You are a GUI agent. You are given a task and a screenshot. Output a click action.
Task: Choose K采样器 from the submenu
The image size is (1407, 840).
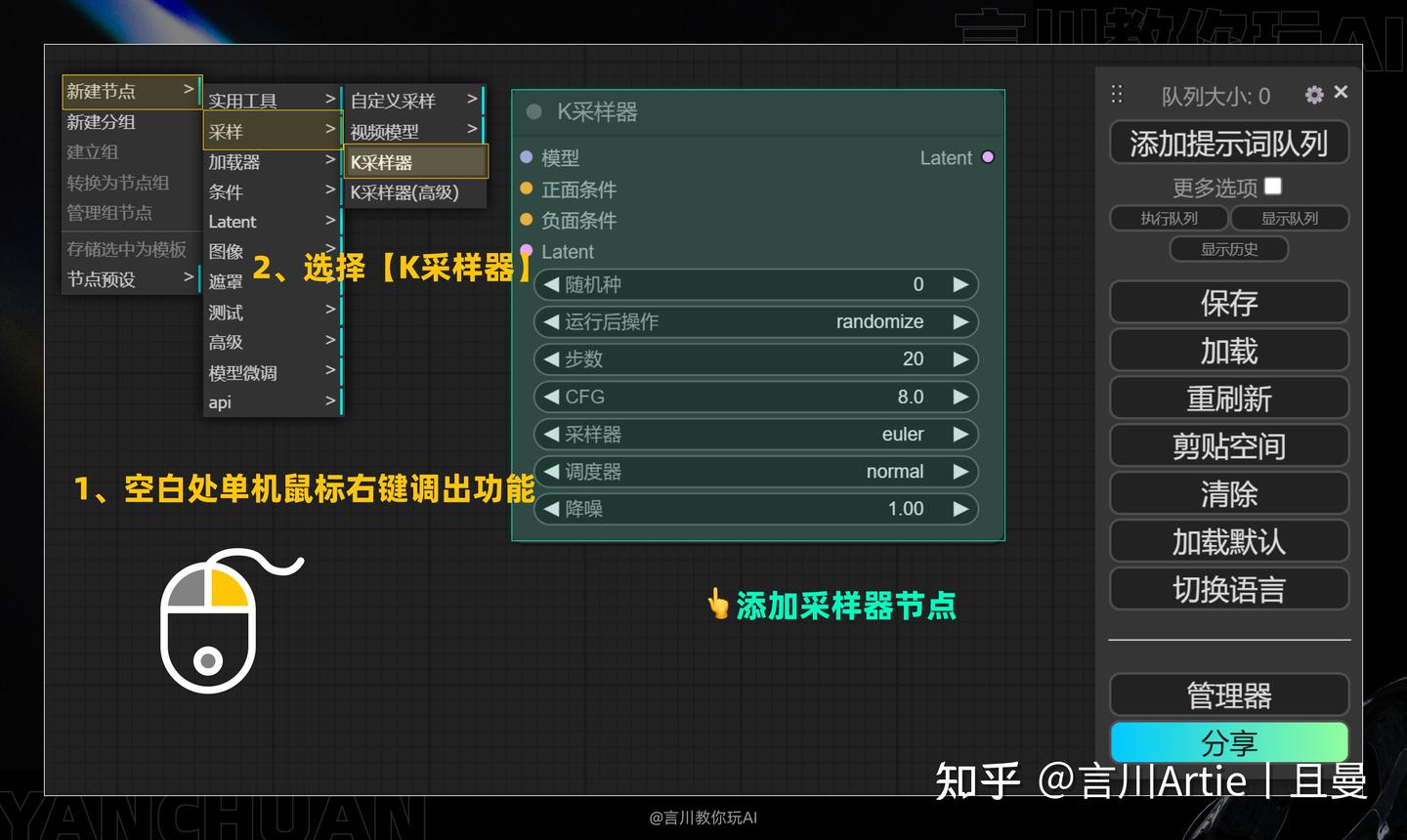click(x=415, y=162)
